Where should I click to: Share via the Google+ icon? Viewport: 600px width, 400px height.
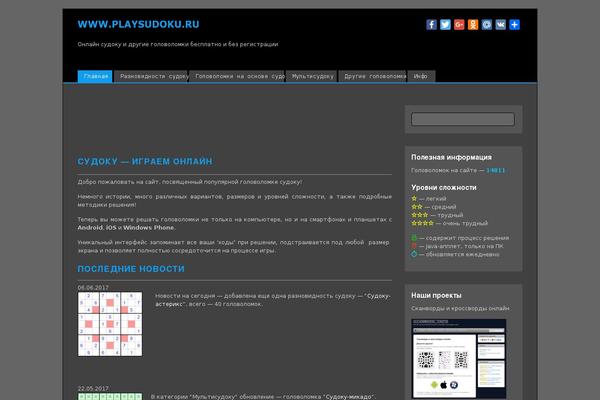[459, 25]
